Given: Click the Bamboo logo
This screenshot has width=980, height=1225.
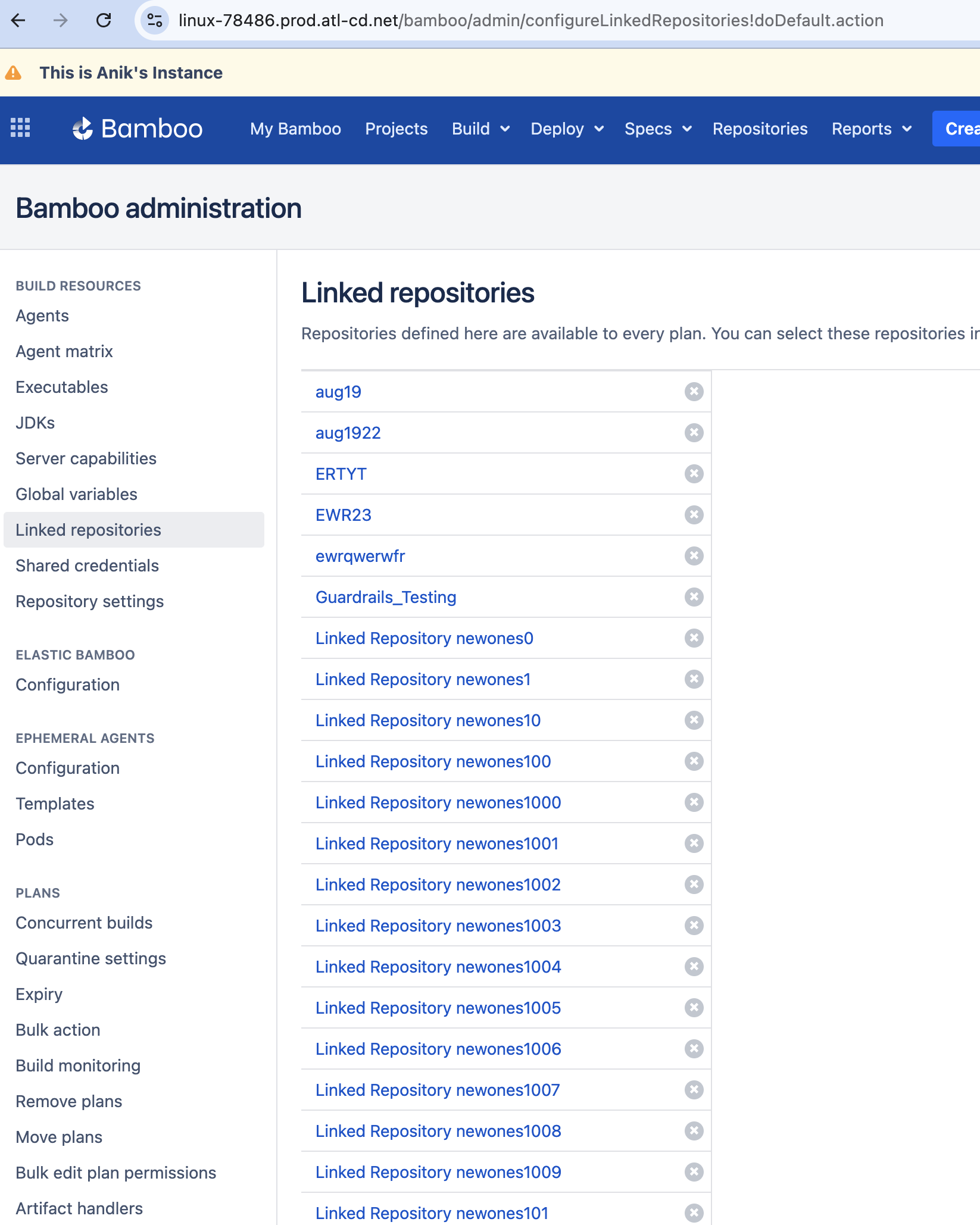Looking at the screenshot, I should (138, 129).
